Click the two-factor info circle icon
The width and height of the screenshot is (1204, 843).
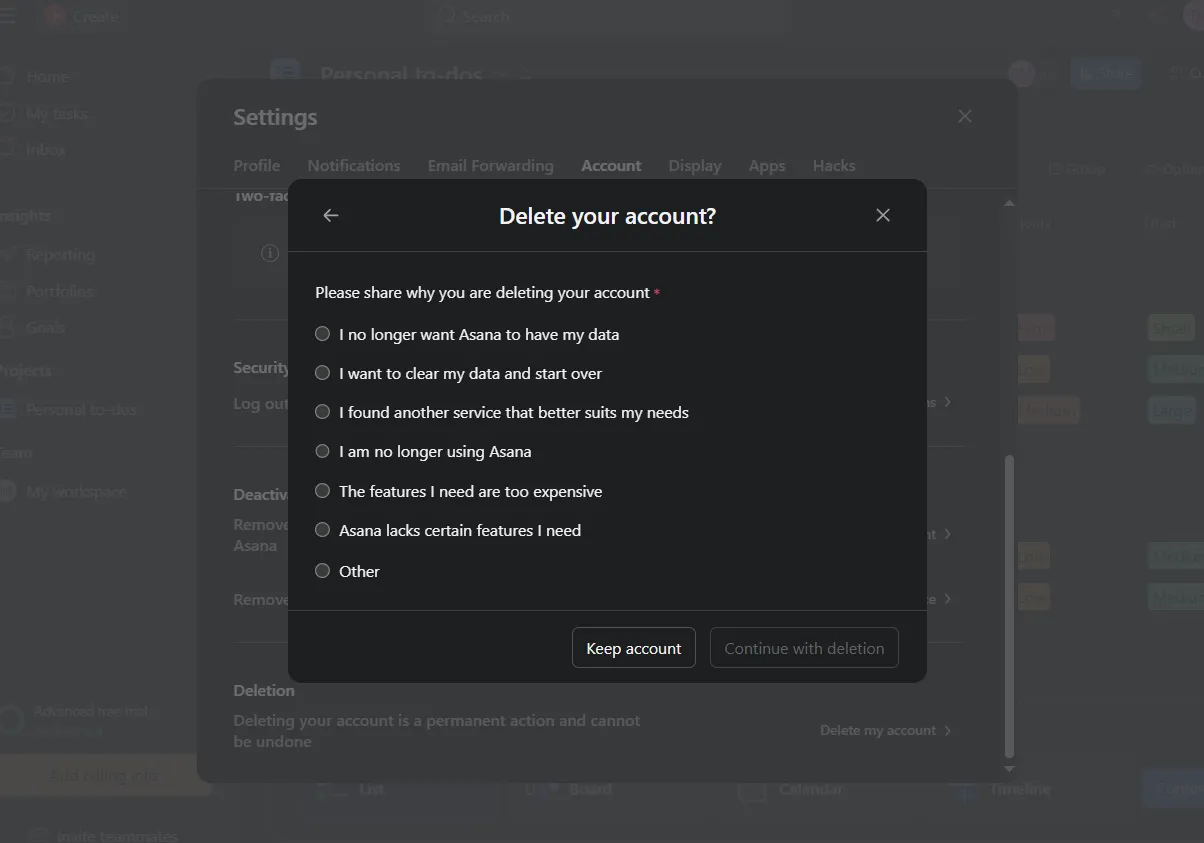tap(269, 254)
